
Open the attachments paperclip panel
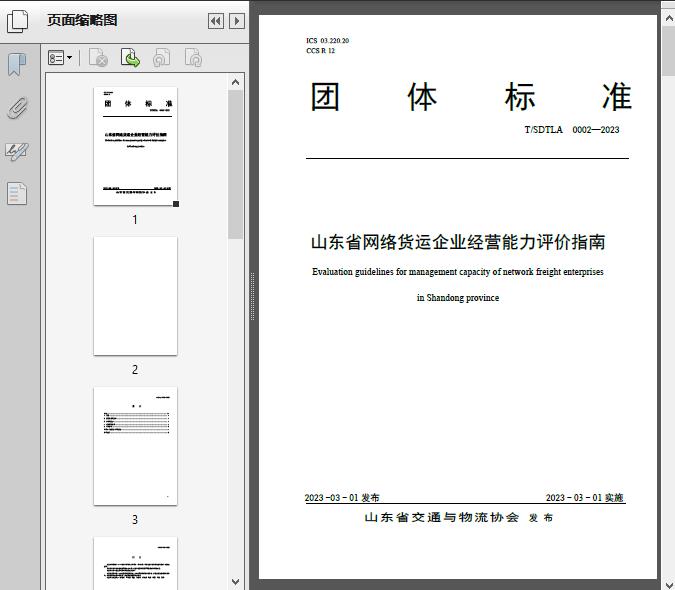click(x=17, y=108)
